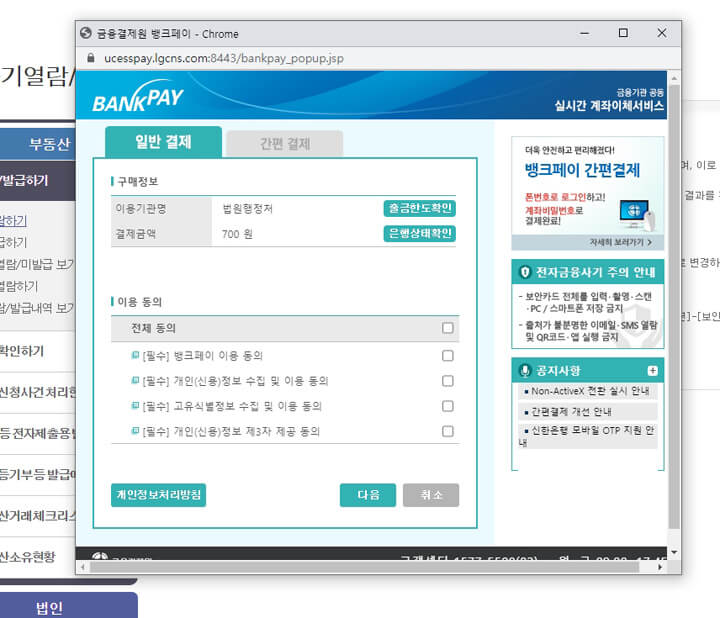This screenshot has width=720, height=618.
Task: Select the 부동산 tab in background page
Action: [x=38, y=144]
